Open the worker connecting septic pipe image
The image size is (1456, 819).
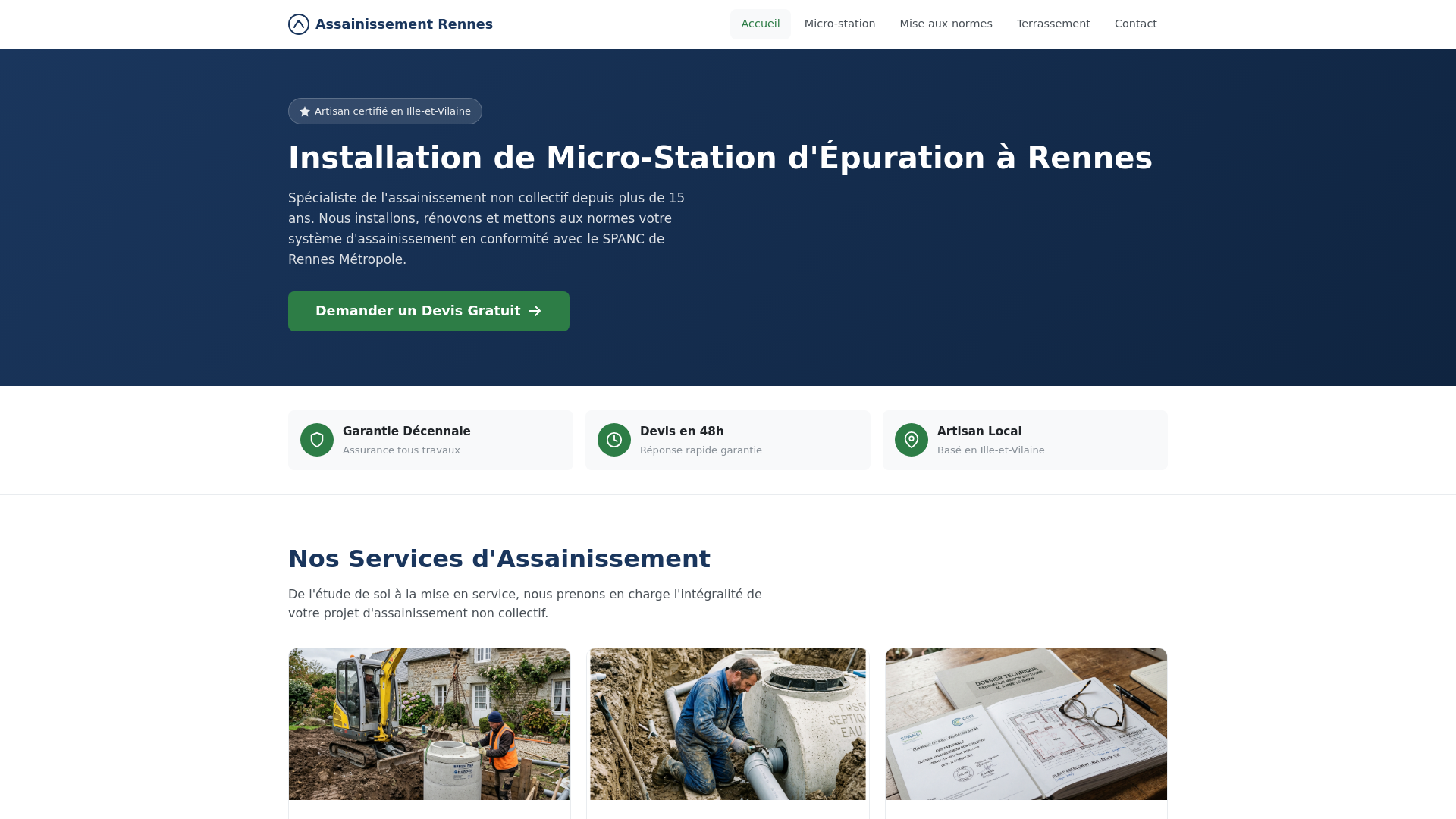pyautogui.click(x=728, y=724)
